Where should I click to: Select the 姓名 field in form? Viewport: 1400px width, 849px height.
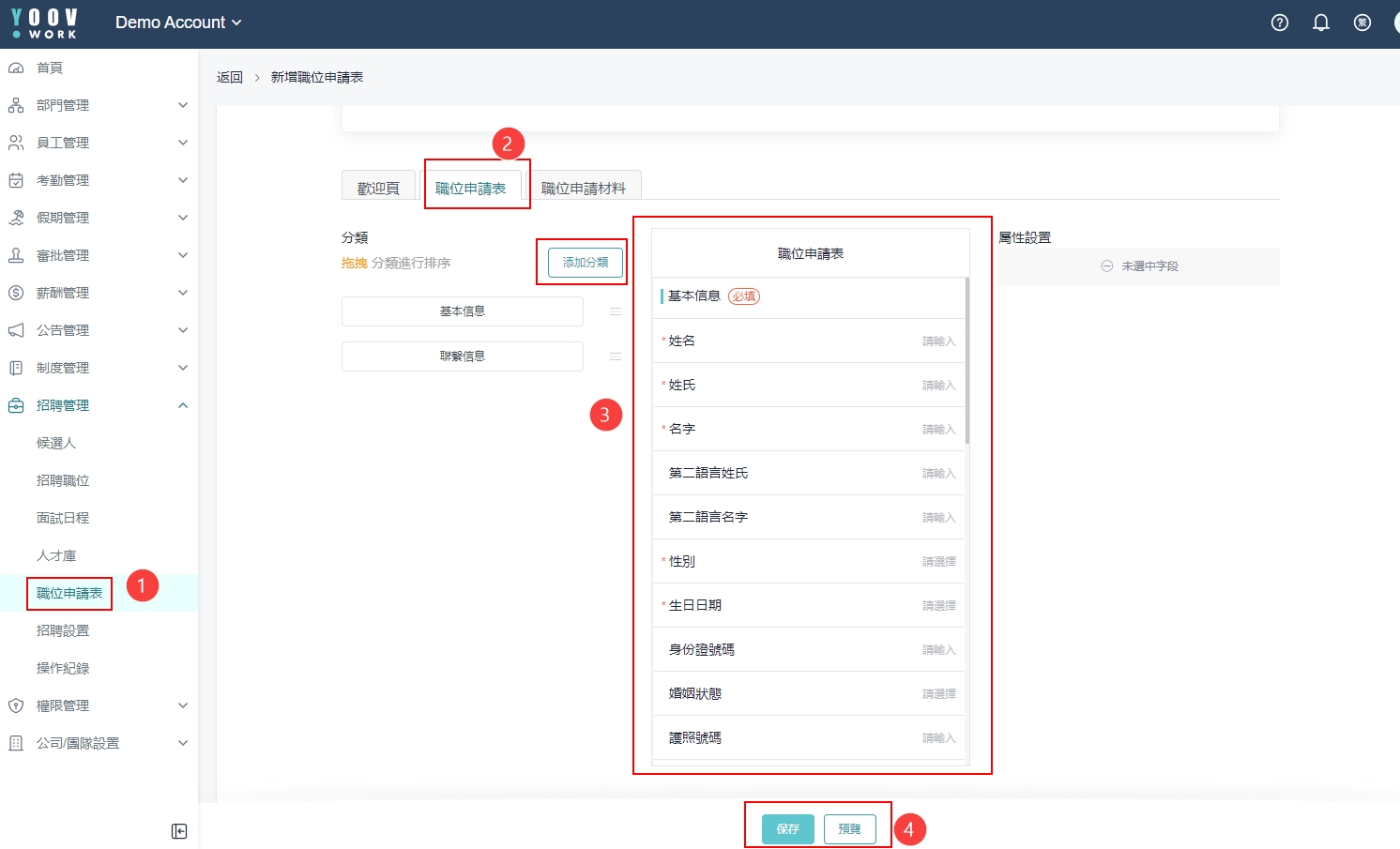809,341
